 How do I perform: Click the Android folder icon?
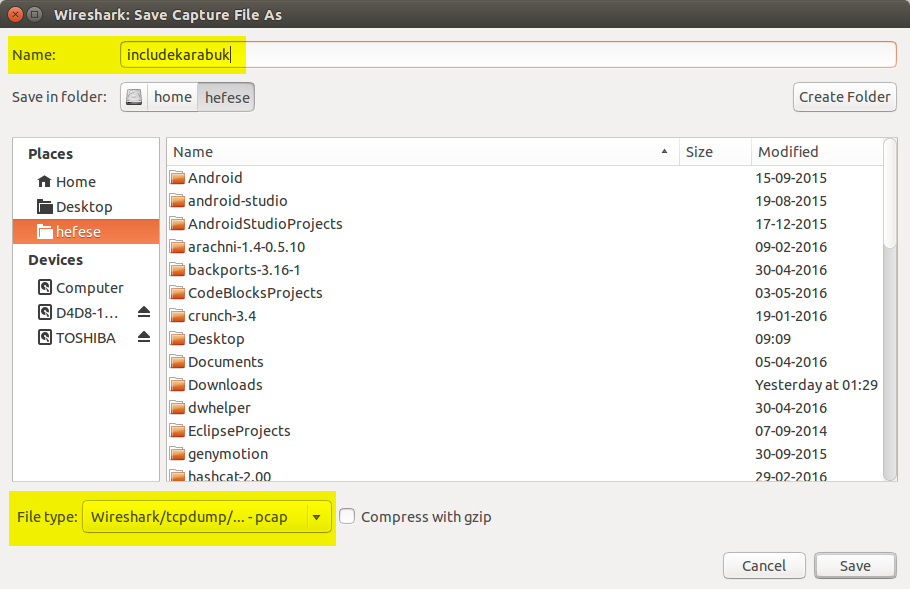[x=178, y=178]
